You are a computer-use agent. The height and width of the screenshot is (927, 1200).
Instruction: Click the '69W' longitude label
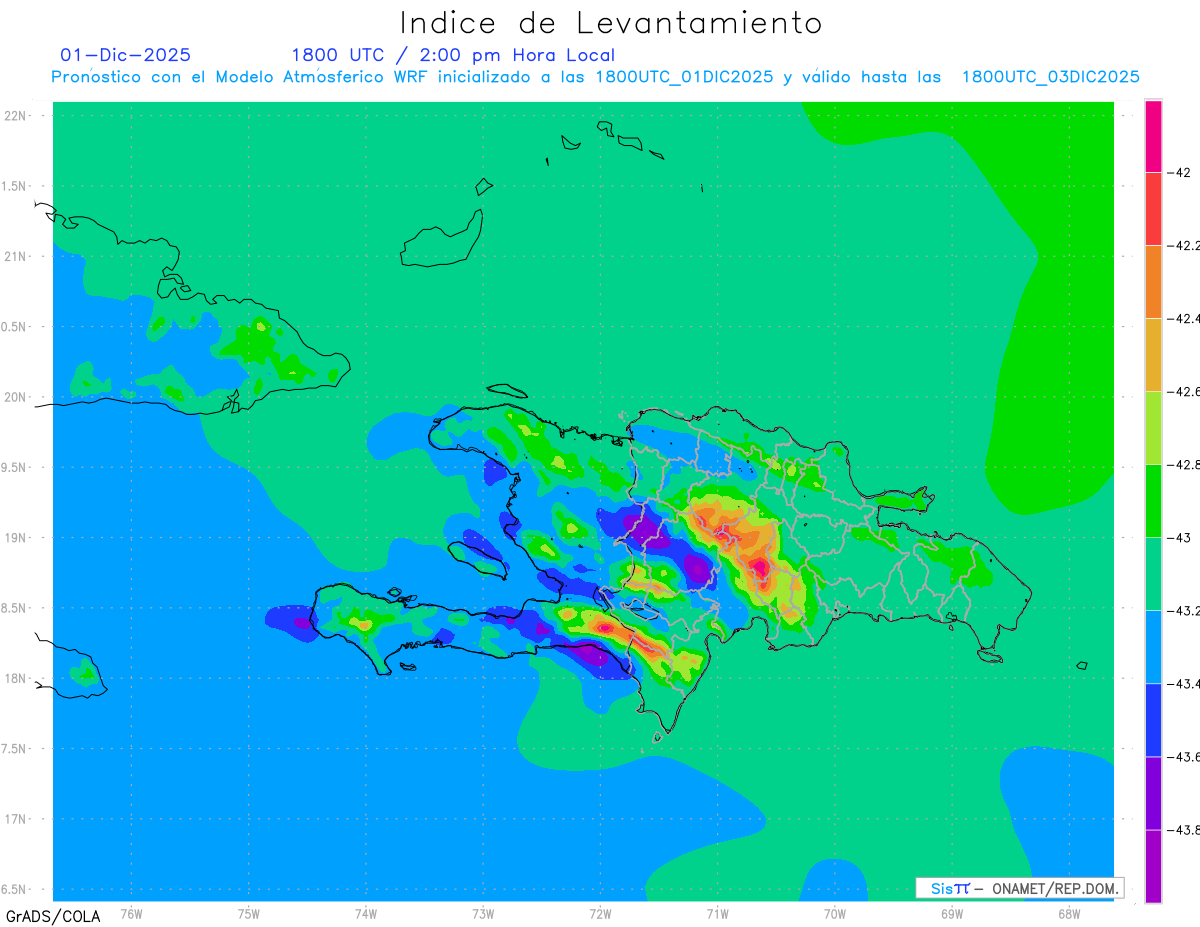click(x=952, y=913)
